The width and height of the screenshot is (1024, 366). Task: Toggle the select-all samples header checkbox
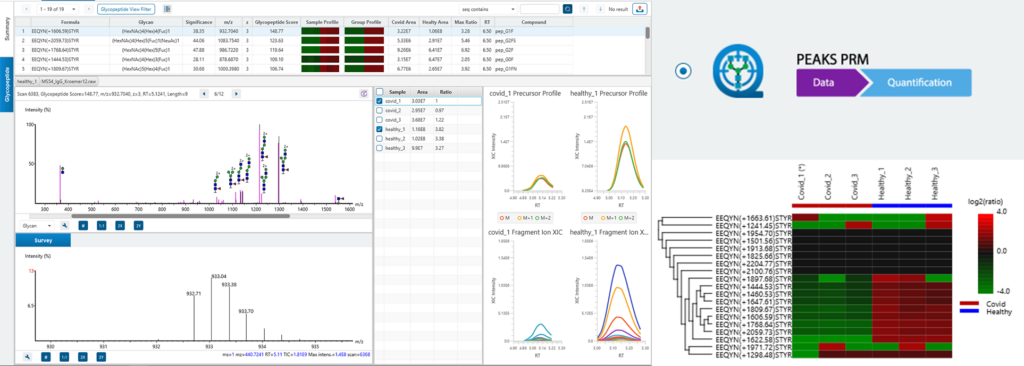(380, 92)
